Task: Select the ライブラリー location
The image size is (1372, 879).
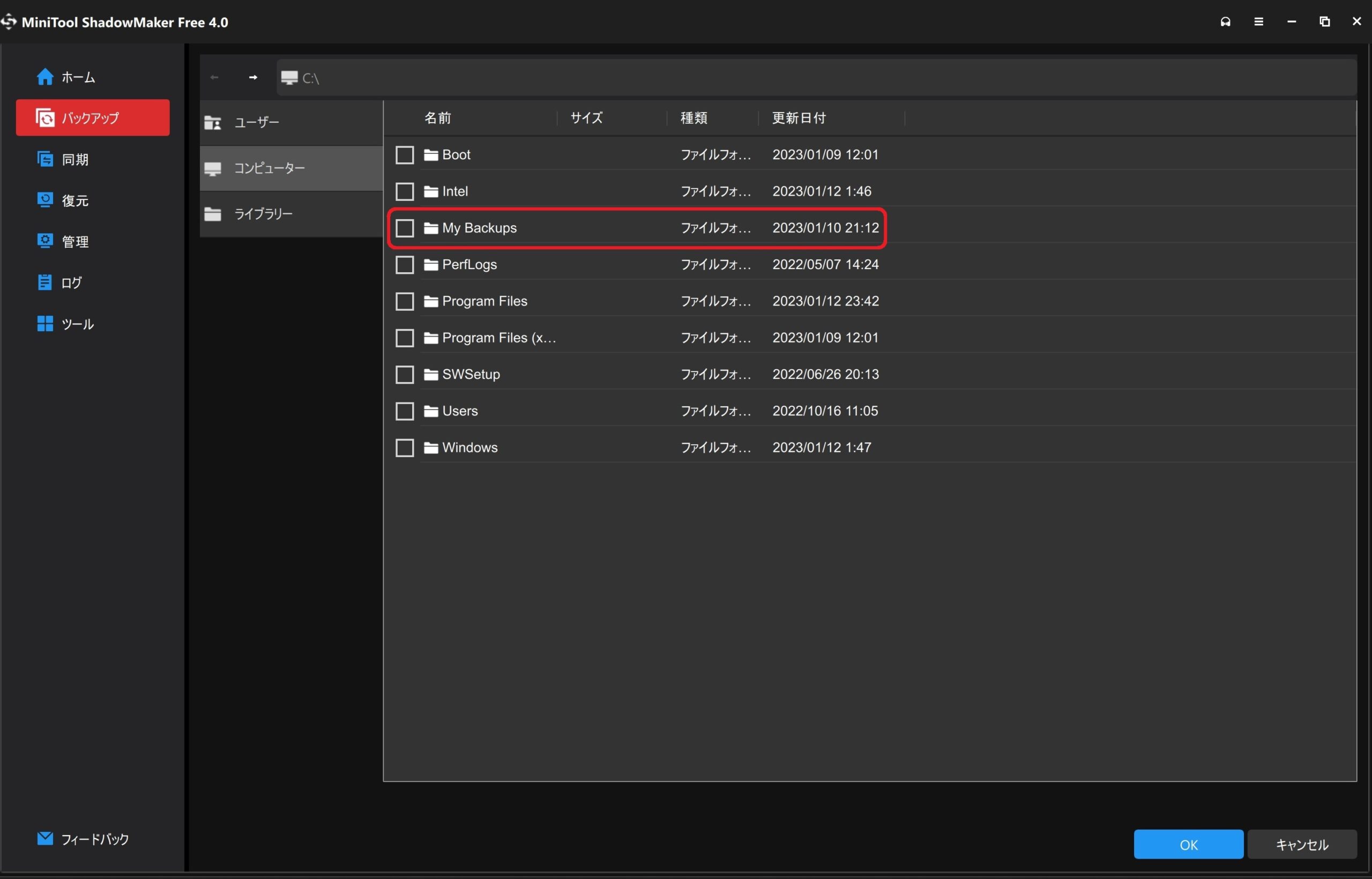Action: (x=291, y=213)
